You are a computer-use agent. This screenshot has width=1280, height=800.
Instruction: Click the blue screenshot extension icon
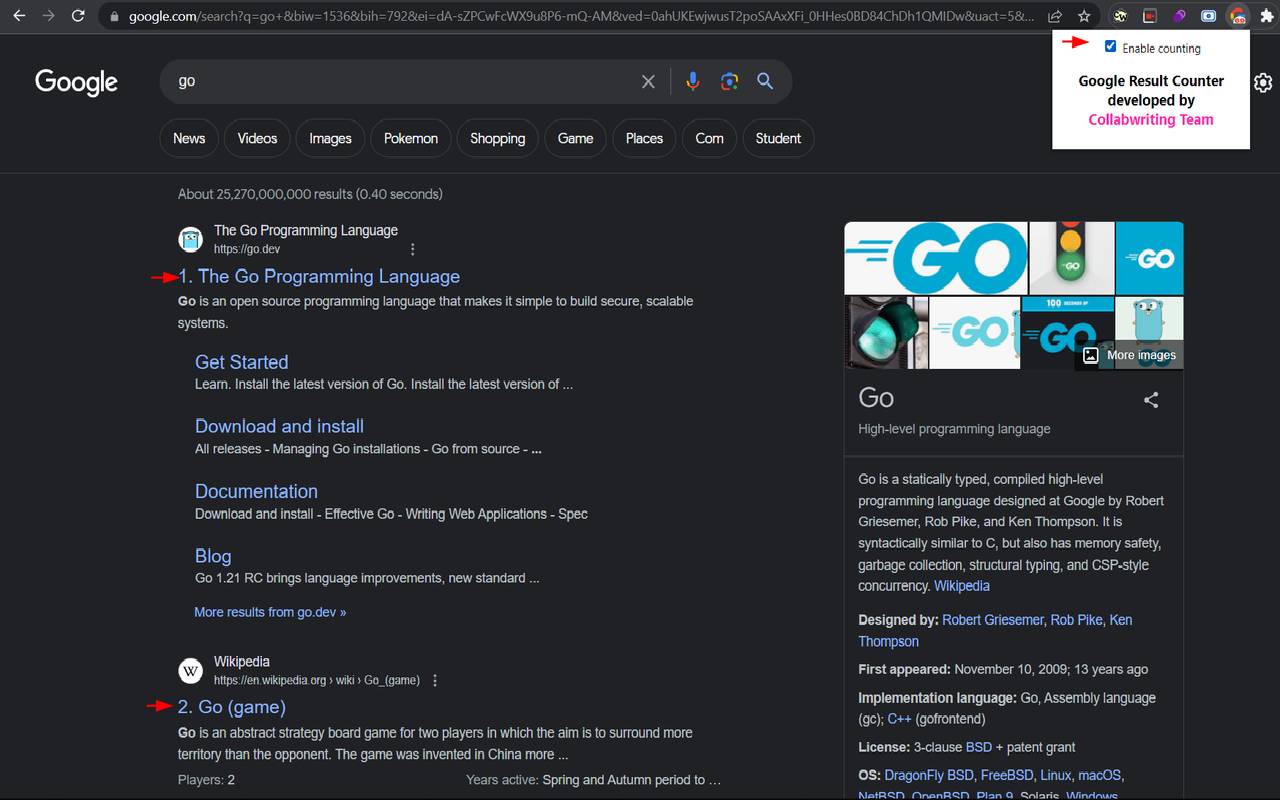click(x=1209, y=16)
